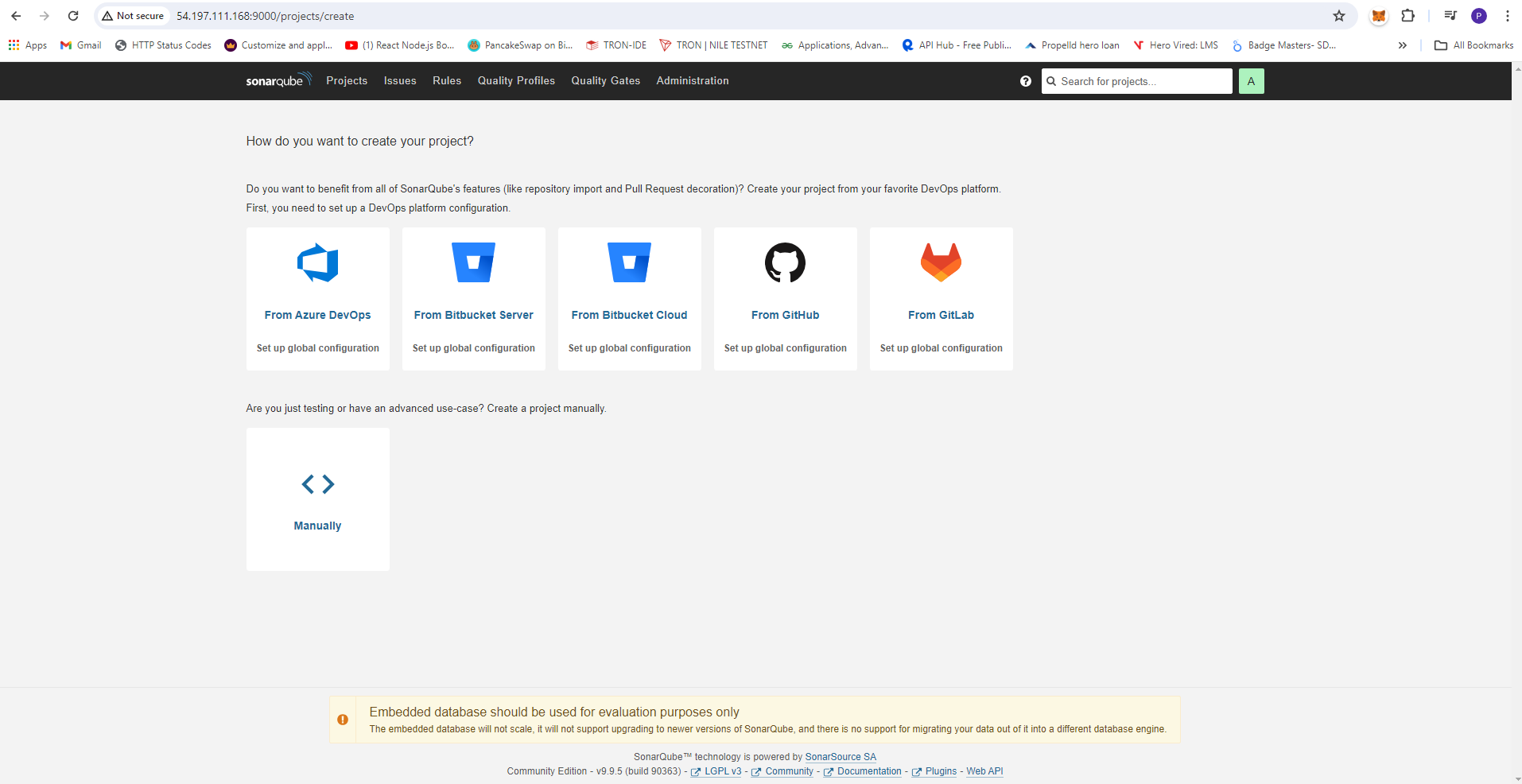Viewport: 1522px width, 784px height.
Task: Open Documentation footer link
Action: pyautogui.click(x=869, y=771)
